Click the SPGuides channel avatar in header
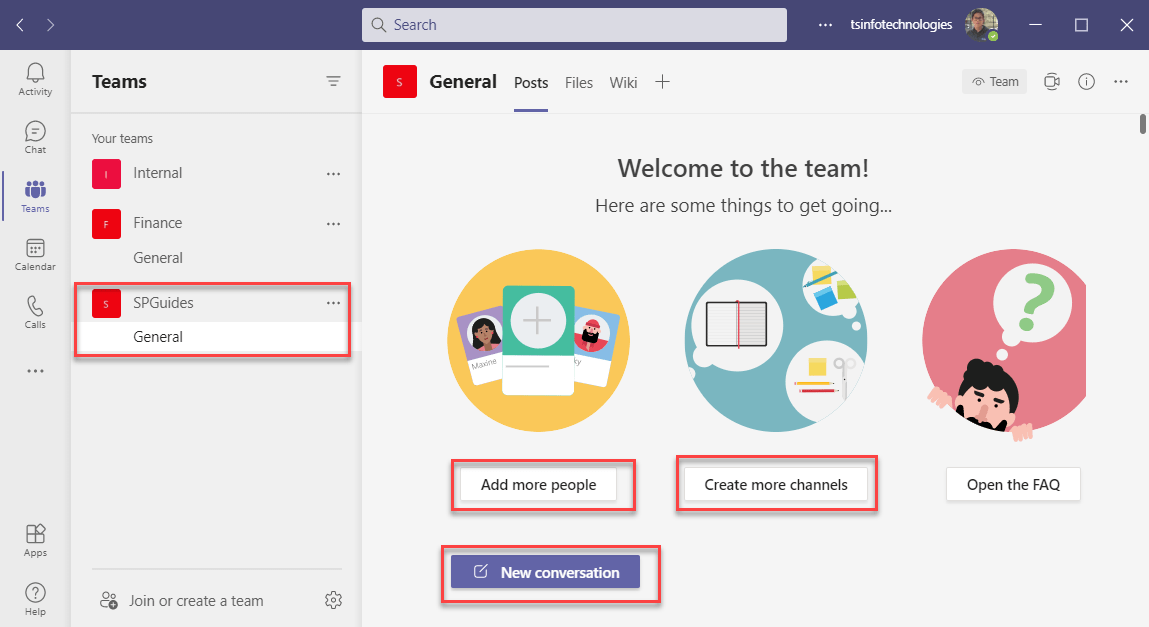Viewport: 1149px width, 627px height. [x=399, y=81]
